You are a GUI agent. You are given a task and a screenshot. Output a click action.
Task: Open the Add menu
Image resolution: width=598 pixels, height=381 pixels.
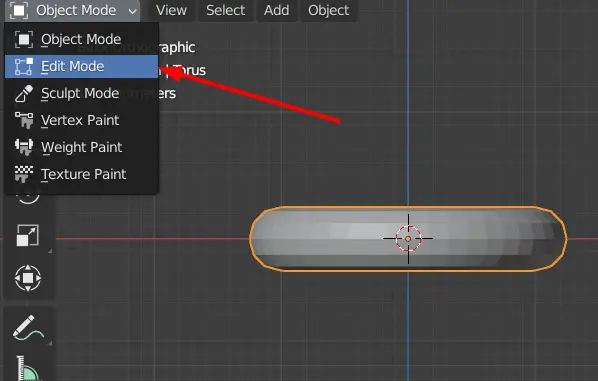pos(276,10)
